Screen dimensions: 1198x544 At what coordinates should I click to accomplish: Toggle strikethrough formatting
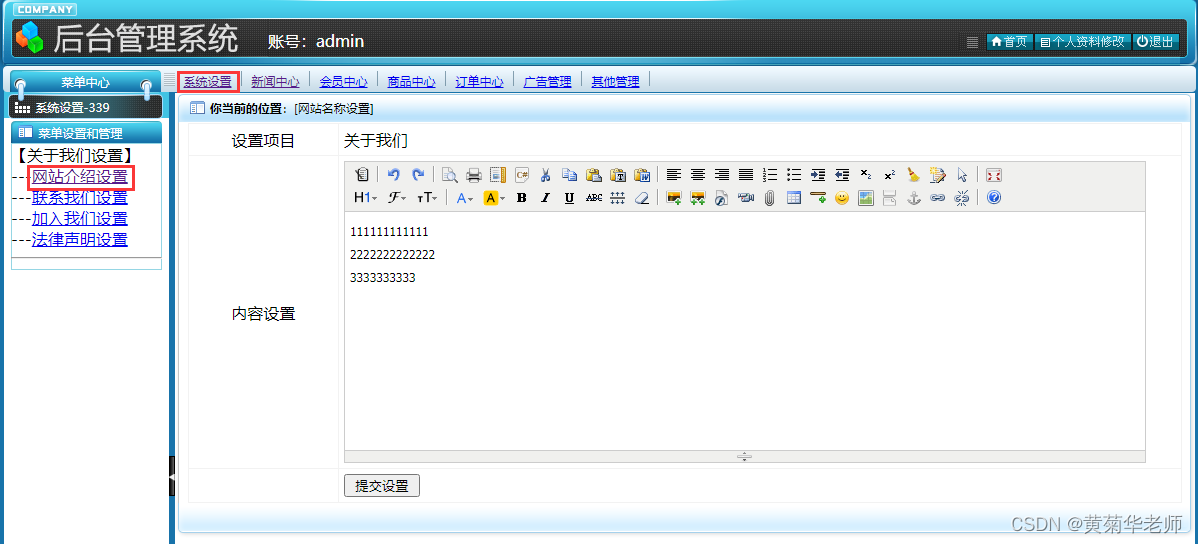(594, 198)
